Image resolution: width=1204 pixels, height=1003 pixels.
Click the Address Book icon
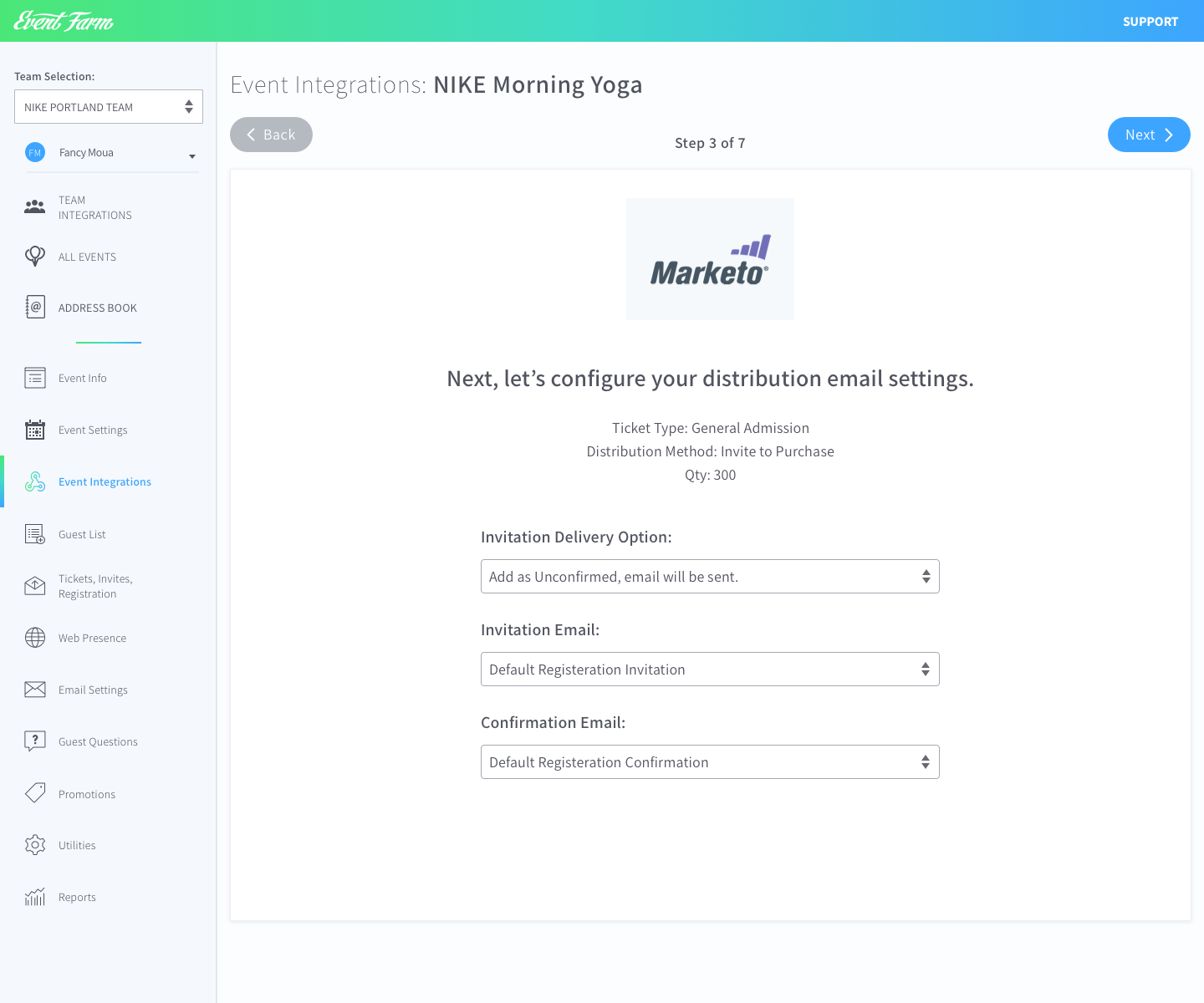pyautogui.click(x=35, y=308)
